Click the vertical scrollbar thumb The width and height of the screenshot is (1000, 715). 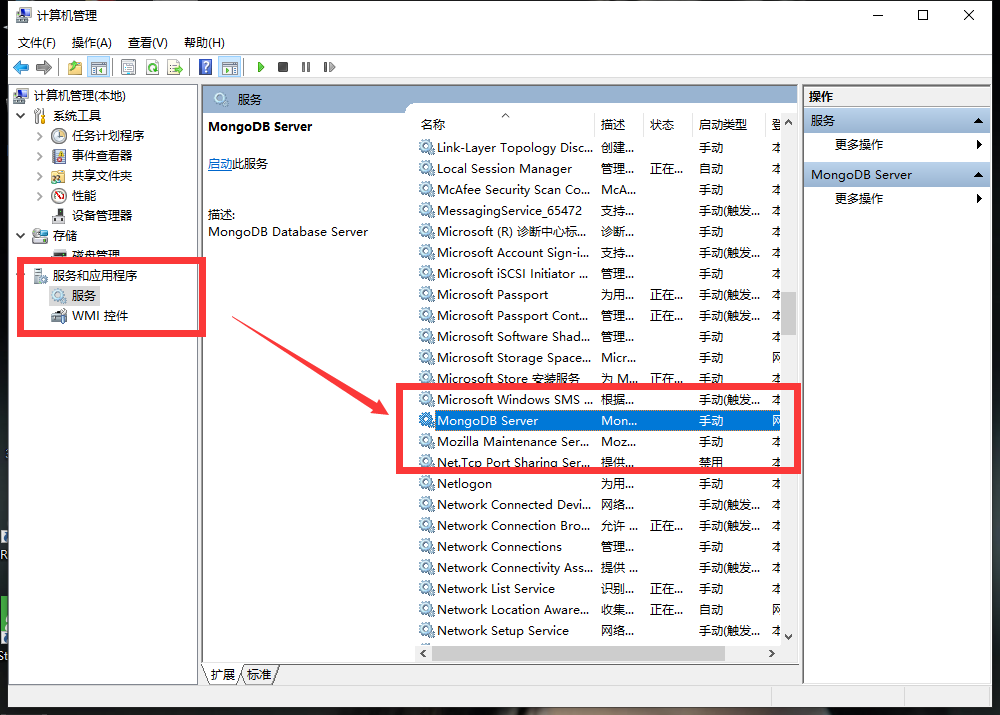point(789,313)
